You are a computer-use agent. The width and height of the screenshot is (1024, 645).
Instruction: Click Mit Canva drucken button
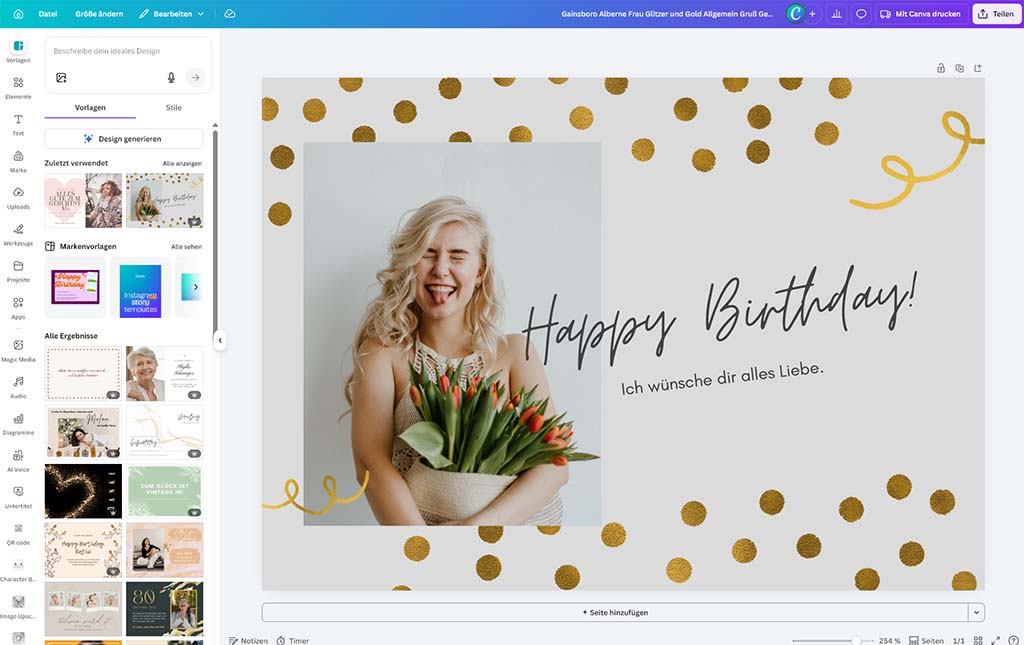(x=920, y=14)
